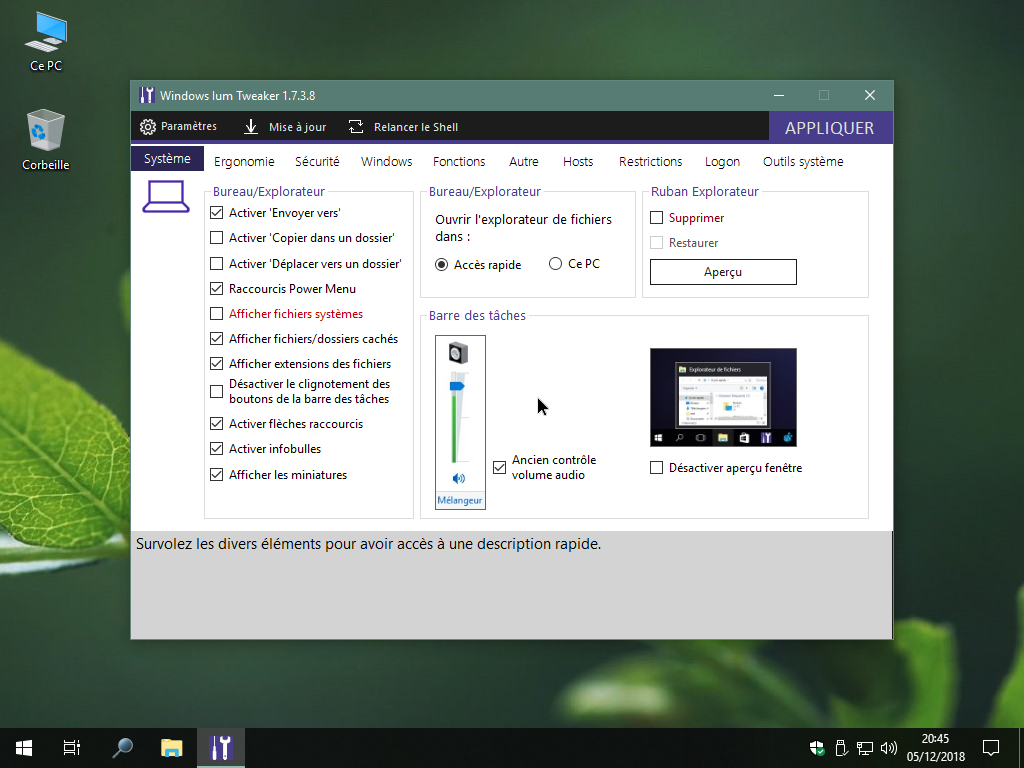
Task: Enable Activer 'Déplacer vers un dossier'
Action: point(216,264)
